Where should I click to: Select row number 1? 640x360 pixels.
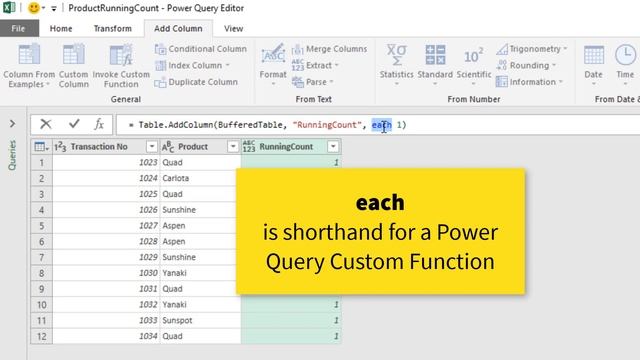click(41, 162)
